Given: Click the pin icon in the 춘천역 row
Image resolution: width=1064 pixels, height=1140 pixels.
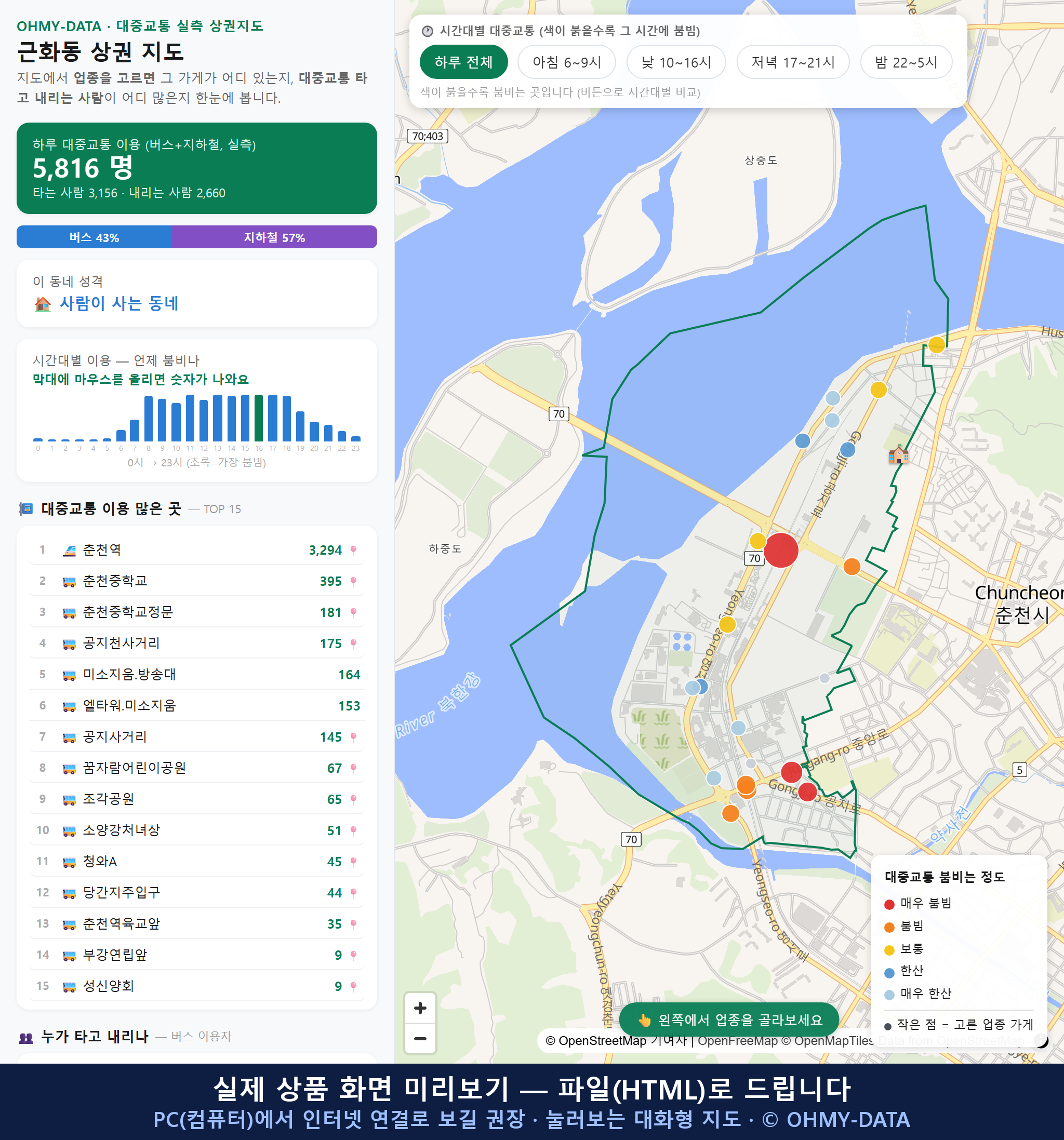Looking at the screenshot, I should [x=353, y=551].
